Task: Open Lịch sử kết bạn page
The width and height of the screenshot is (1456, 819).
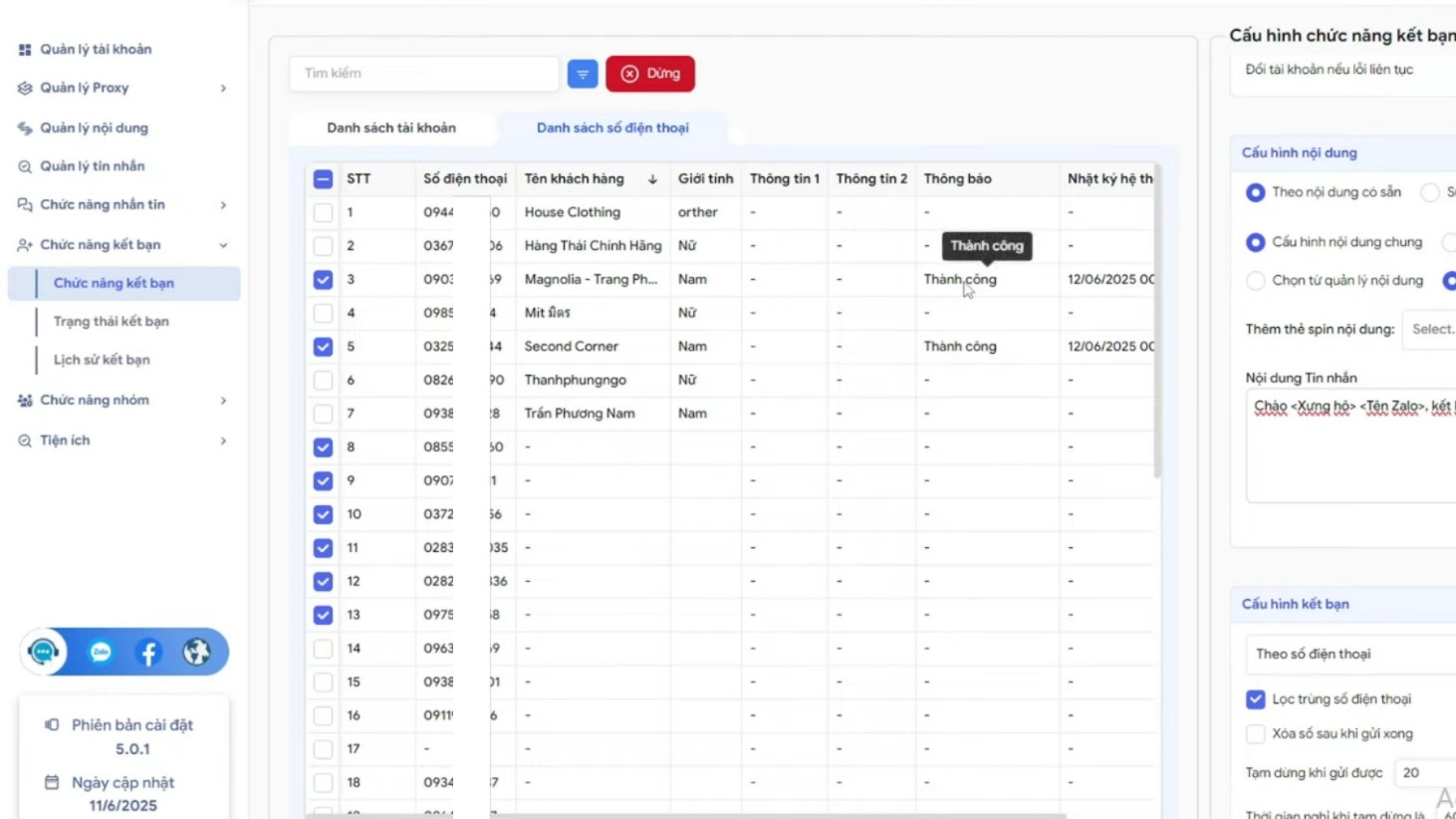Action: (102, 360)
